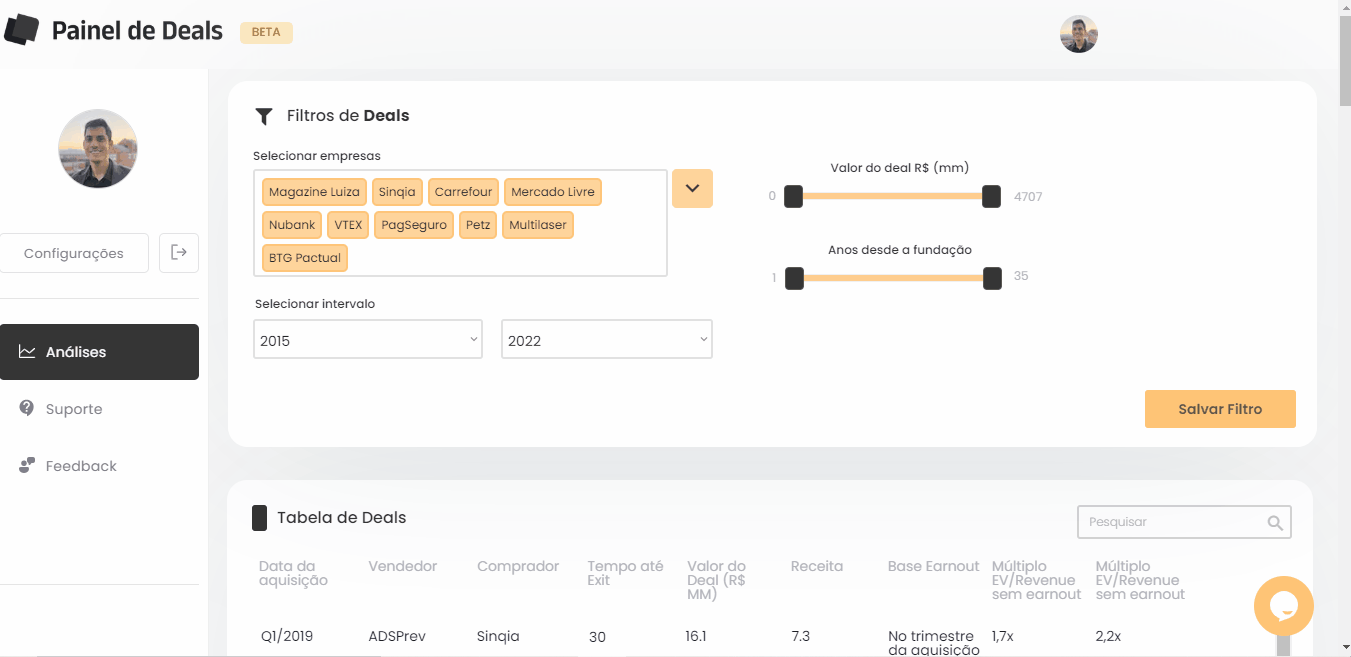Image resolution: width=1351 pixels, height=657 pixels.
Task: Open the Suporte menu item
Action: click(74, 409)
